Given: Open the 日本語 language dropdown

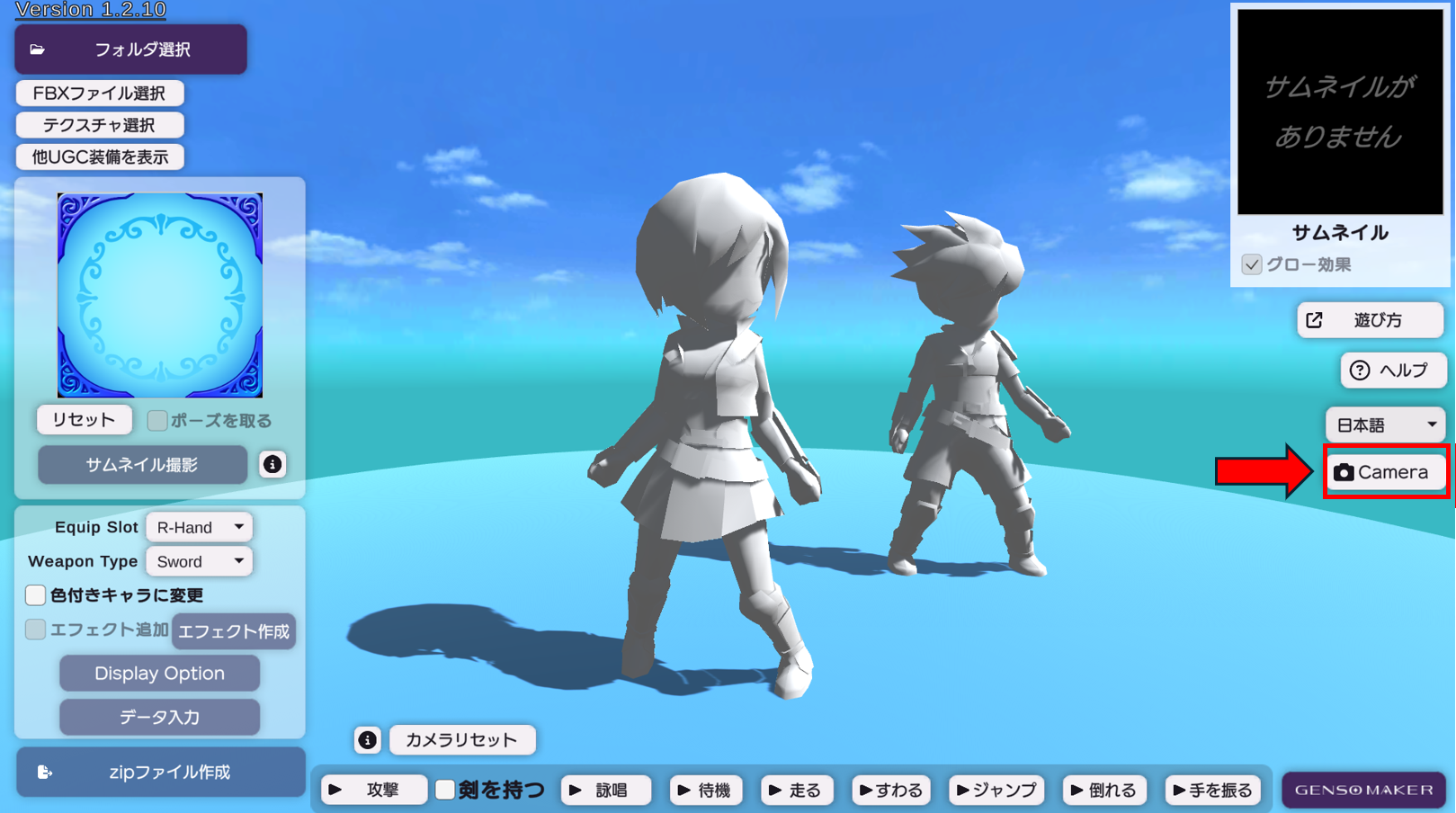Looking at the screenshot, I should pyautogui.click(x=1385, y=424).
